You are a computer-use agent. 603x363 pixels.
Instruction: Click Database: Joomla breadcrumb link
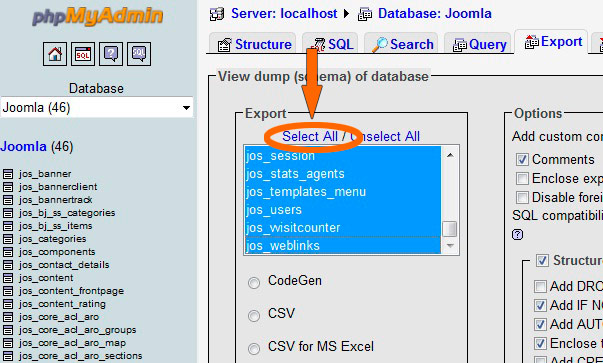pos(435,14)
